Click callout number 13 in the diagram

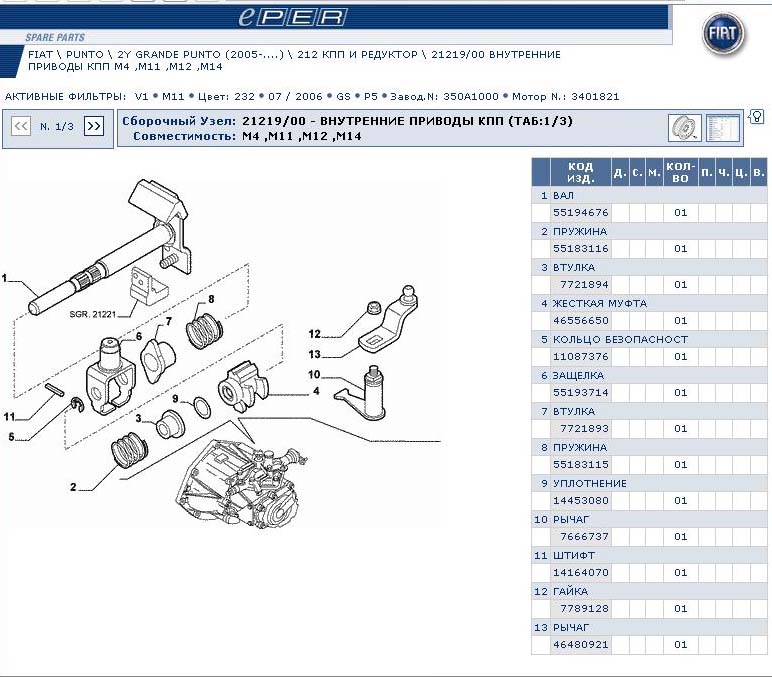tap(314, 354)
